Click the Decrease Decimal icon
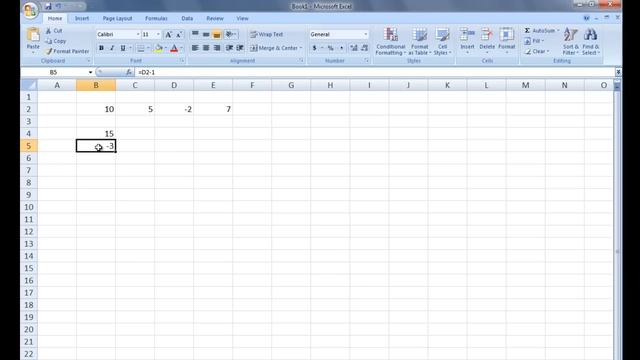Image resolution: width=640 pixels, height=360 pixels. tap(364, 48)
